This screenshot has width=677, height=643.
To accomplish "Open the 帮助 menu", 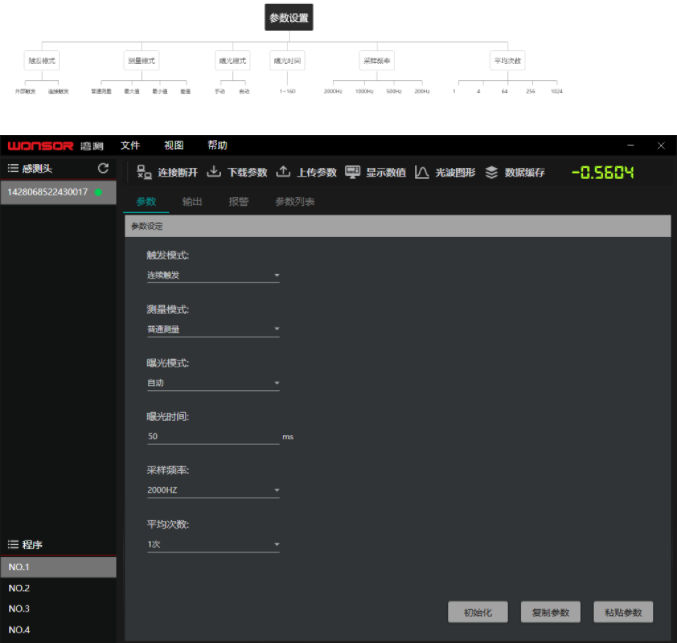I will (x=217, y=145).
